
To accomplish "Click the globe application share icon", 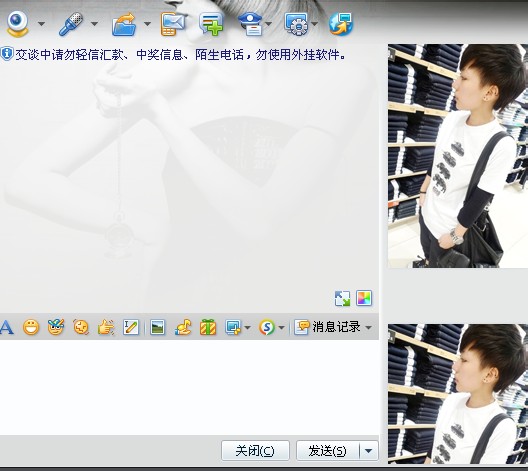I will click(340, 24).
